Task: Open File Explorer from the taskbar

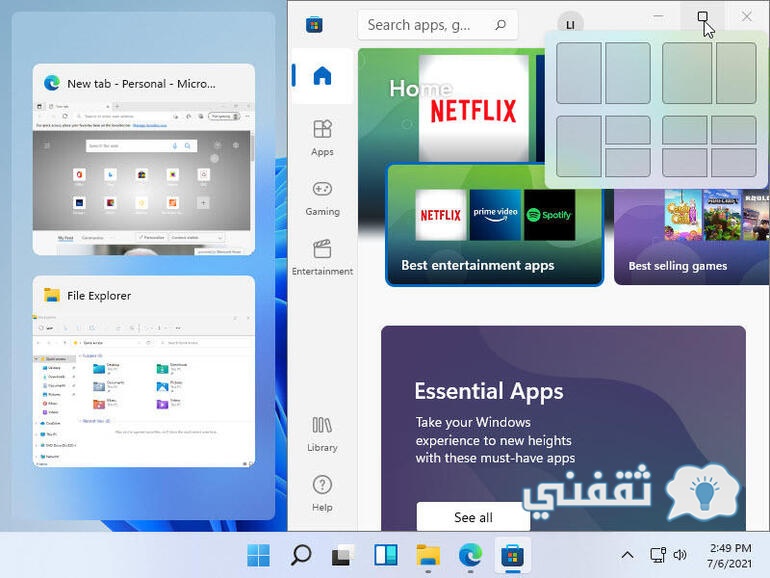Action: pos(428,555)
